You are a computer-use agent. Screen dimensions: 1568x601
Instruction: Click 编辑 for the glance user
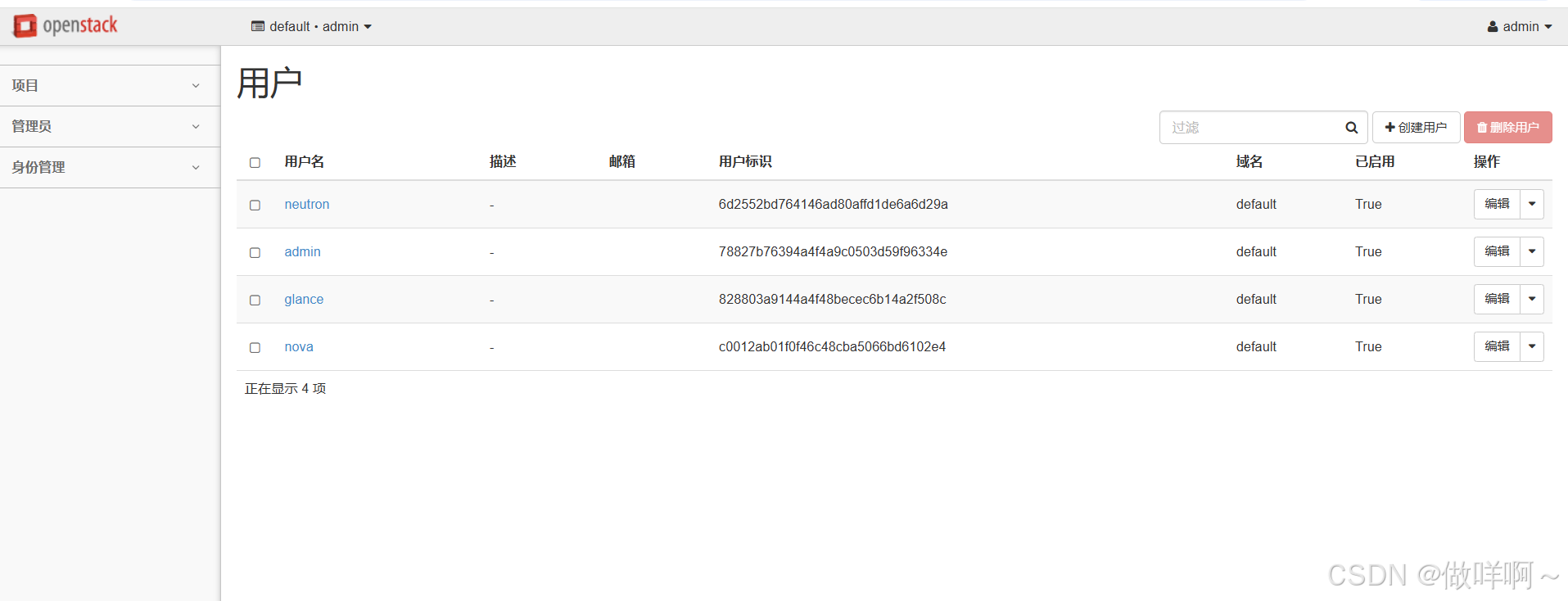tap(1497, 299)
